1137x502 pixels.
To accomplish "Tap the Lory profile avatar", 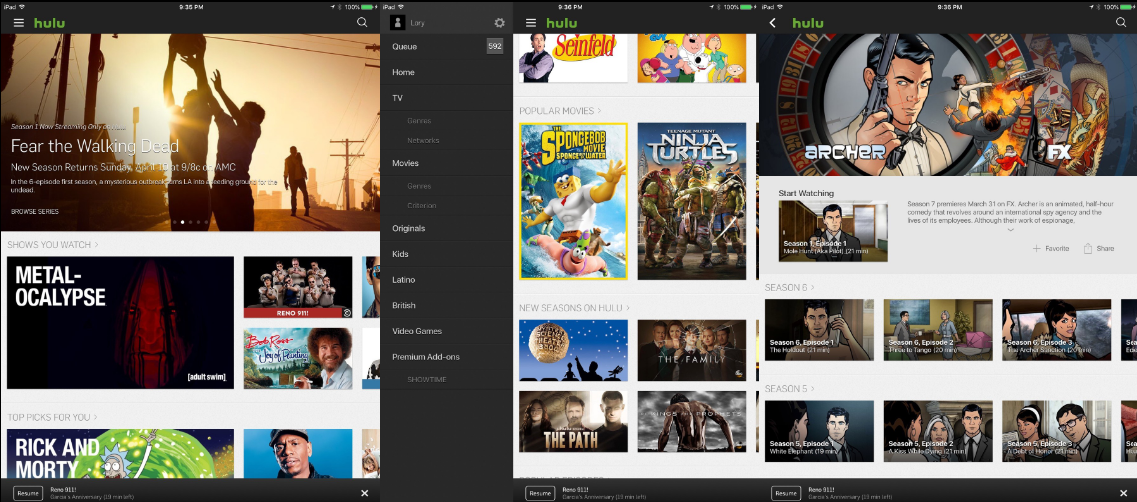I will [397, 22].
